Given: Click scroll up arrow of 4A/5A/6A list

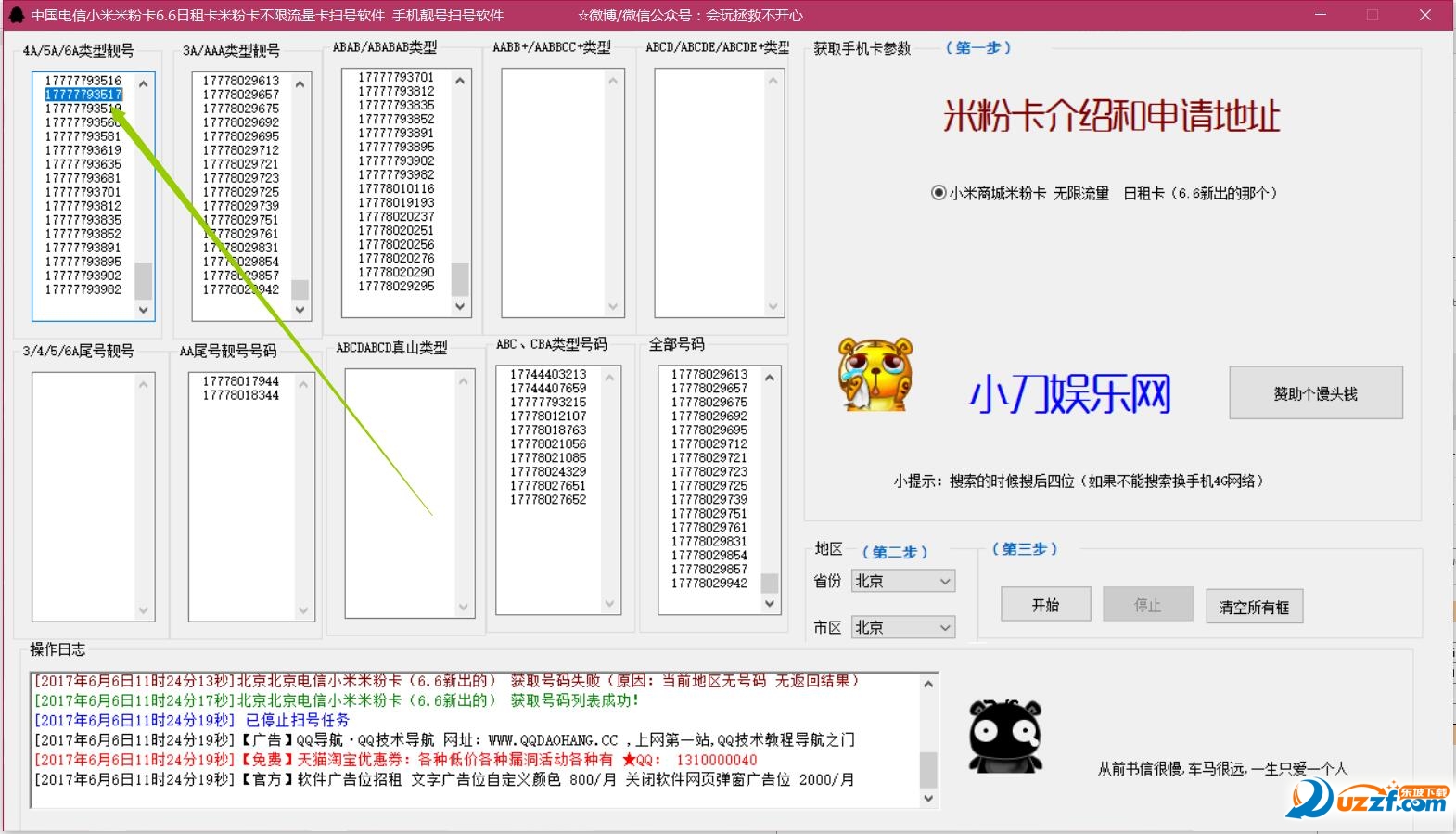Looking at the screenshot, I should (x=143, y=84).
